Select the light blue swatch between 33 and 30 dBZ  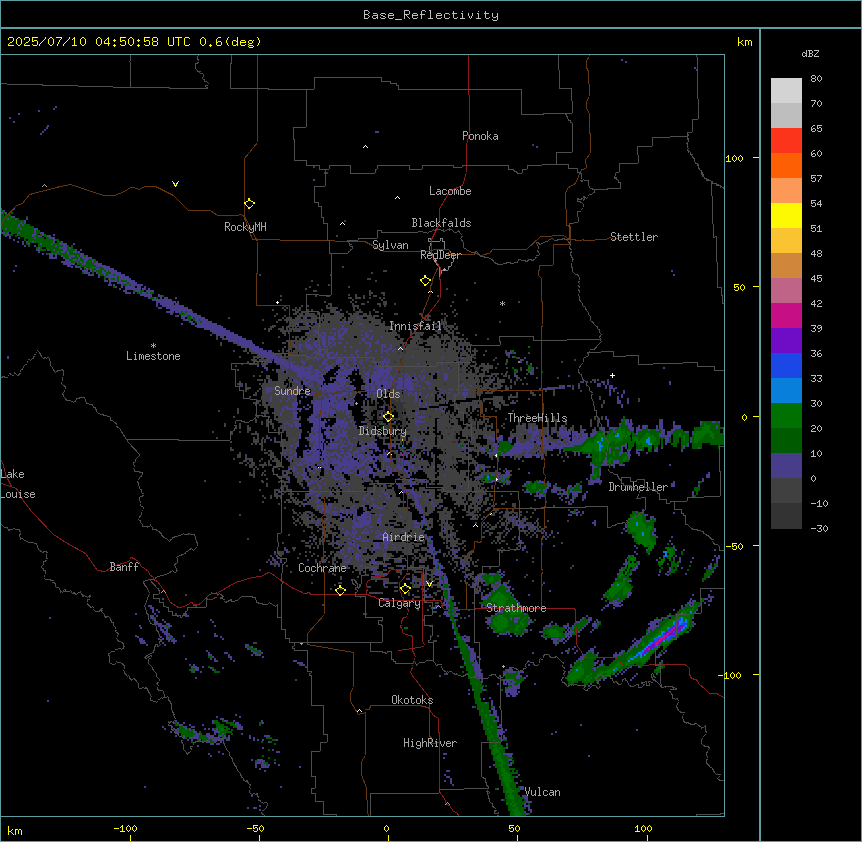pos(786,390)
